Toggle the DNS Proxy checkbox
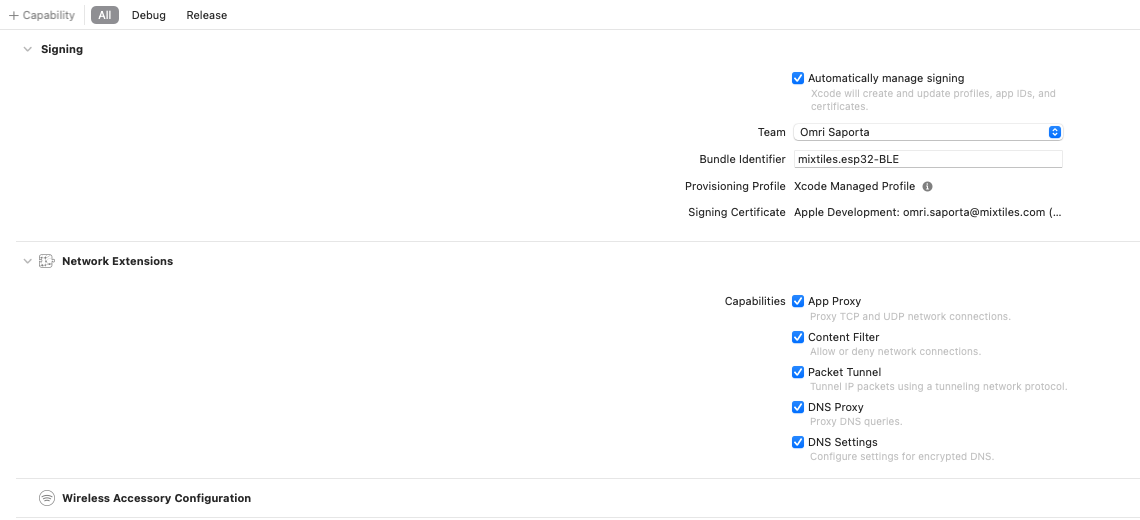The height and width of the screenshot is (520, 1140). coord(798,407)
